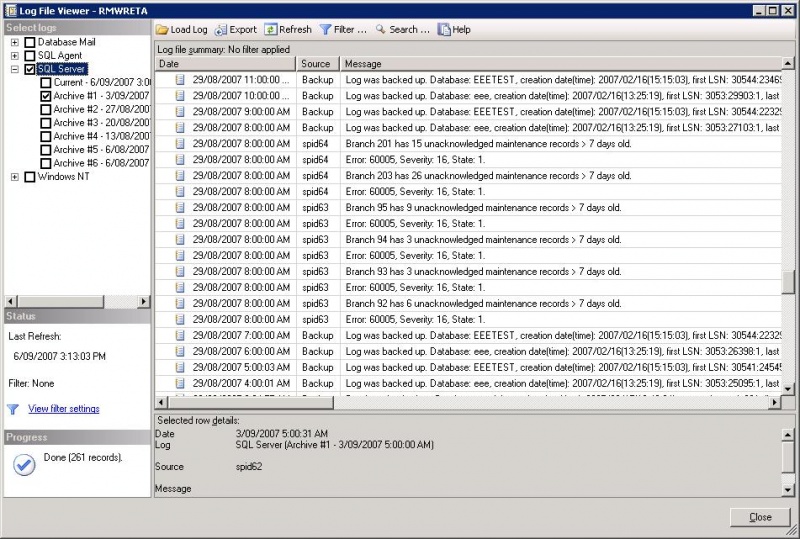The height and width of the screenshot is (539, 800).
Task: Click Select logs horizontal scrollbar thumb
Action: 61,302
